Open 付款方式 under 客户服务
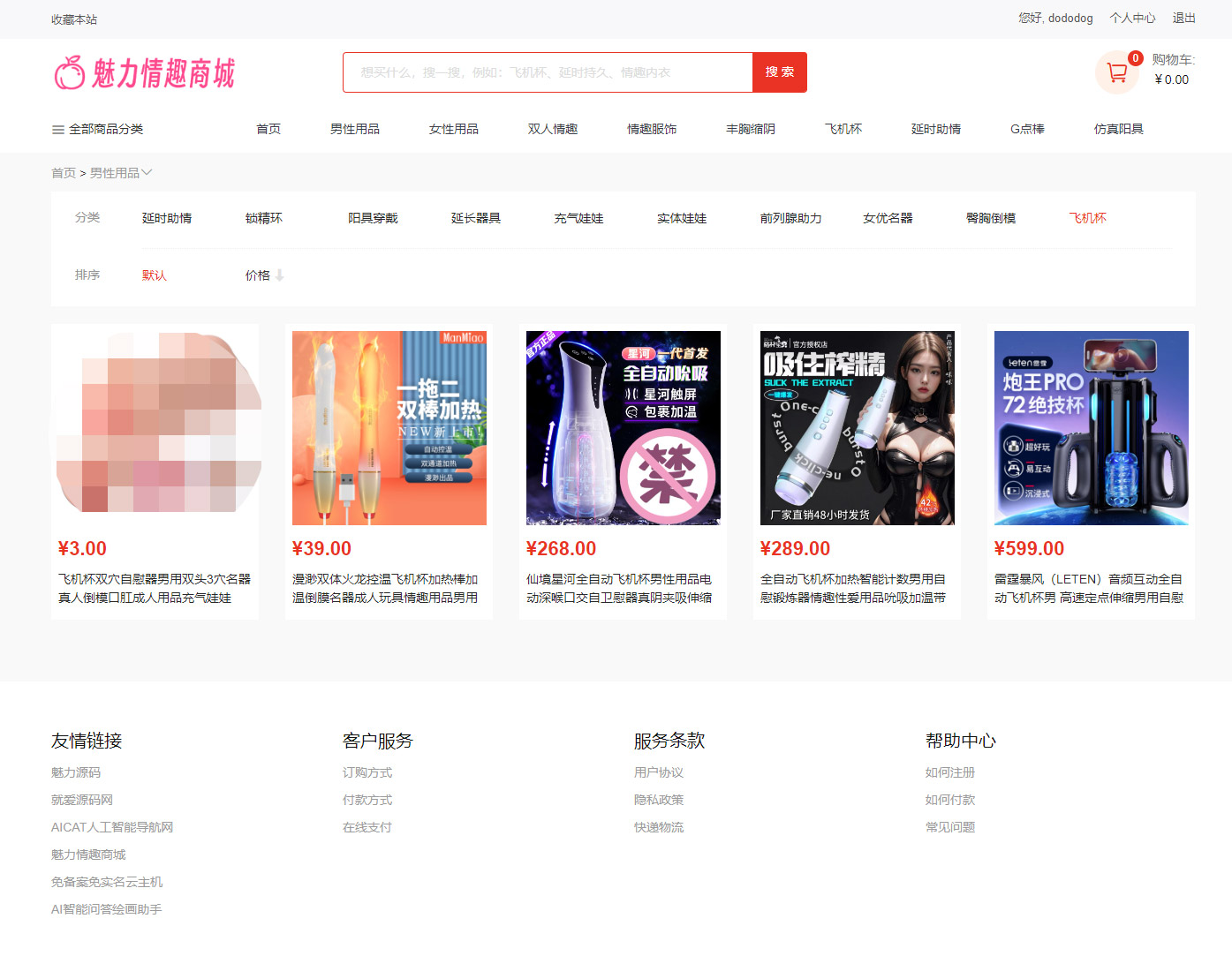Image resolution: width=1232 pixels, height=971 pixels. [x=367, y=800]
